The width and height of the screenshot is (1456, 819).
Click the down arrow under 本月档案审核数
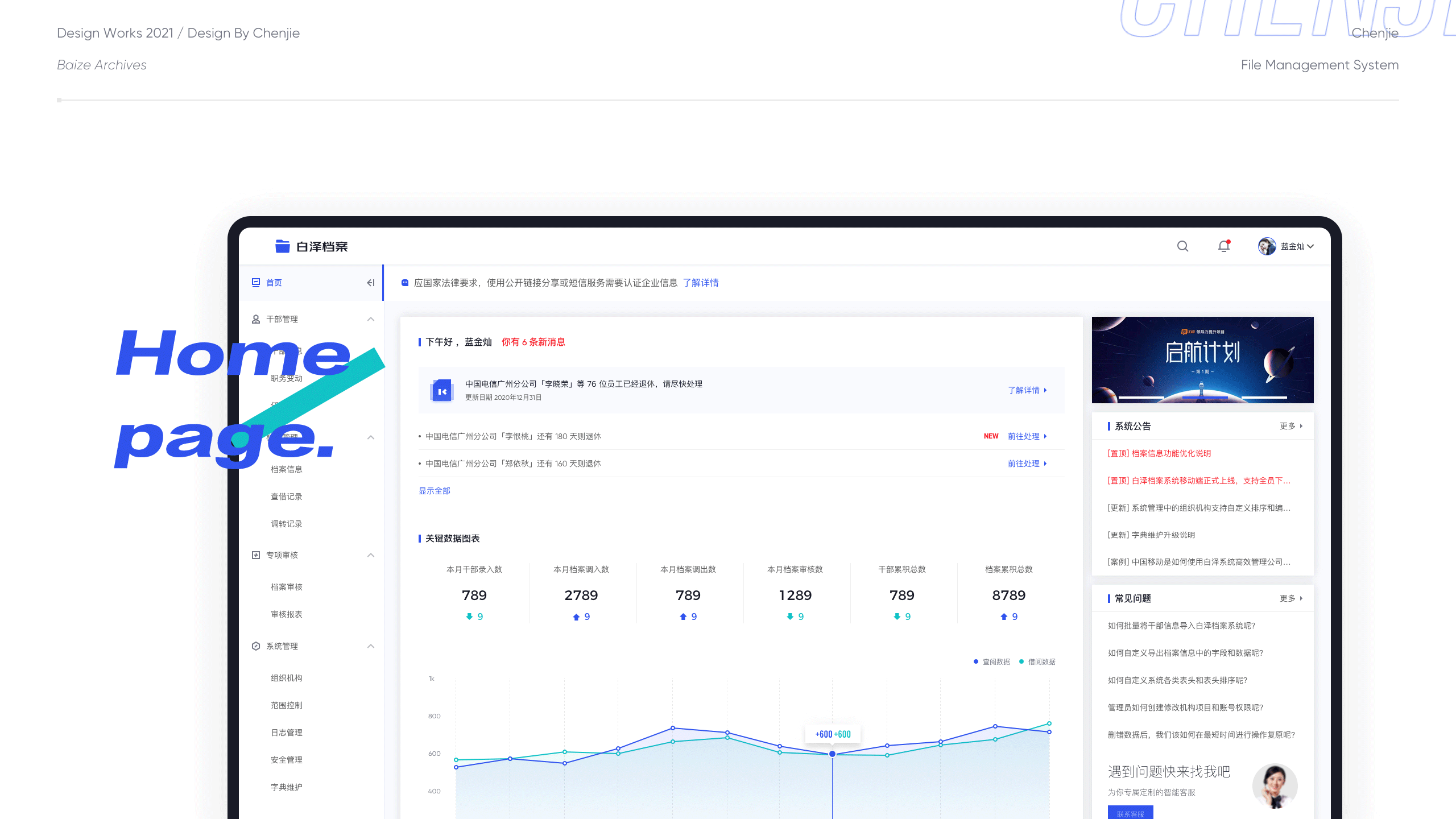tap(790, 617)
